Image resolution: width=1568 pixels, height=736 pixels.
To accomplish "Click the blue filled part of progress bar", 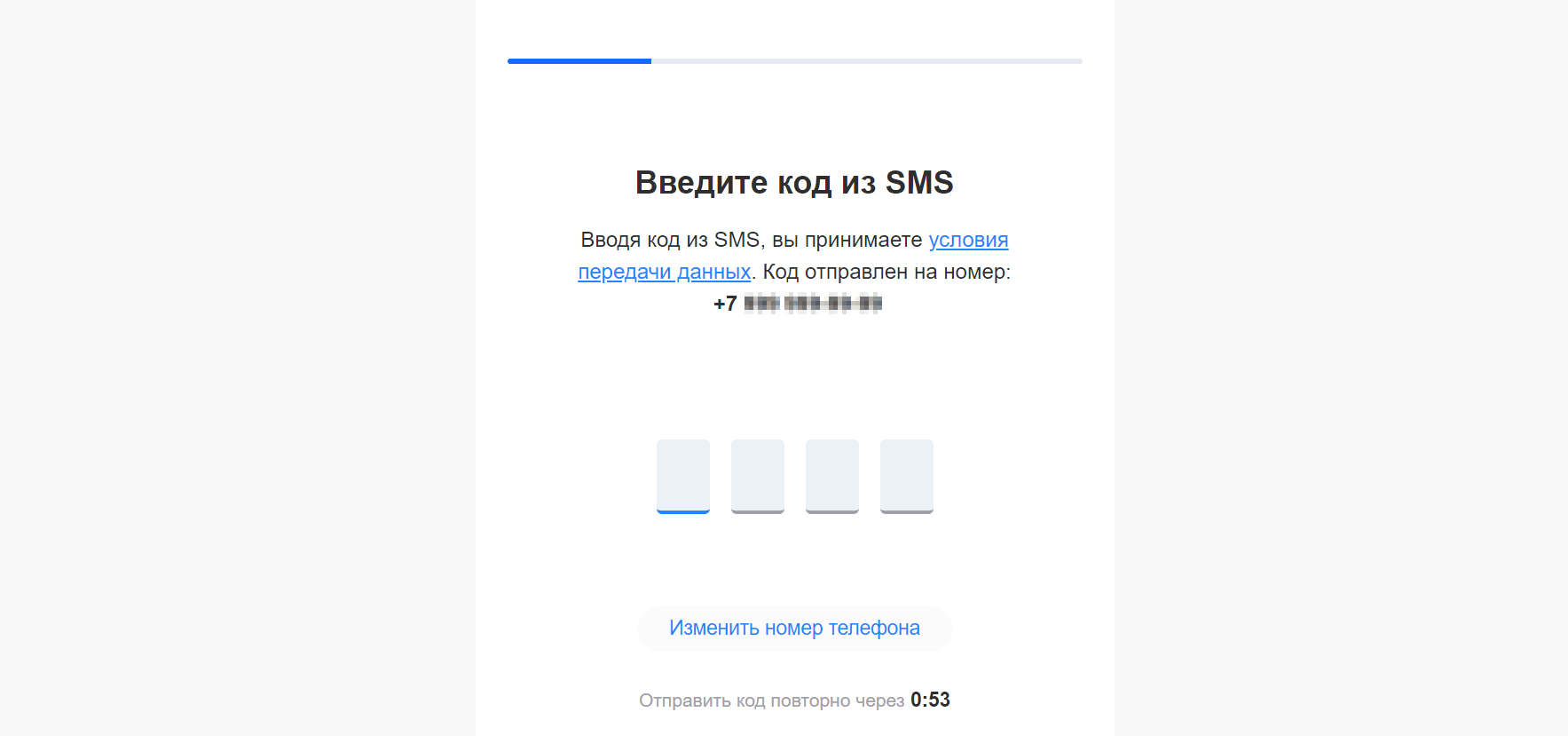I will [x=579, y=61].
